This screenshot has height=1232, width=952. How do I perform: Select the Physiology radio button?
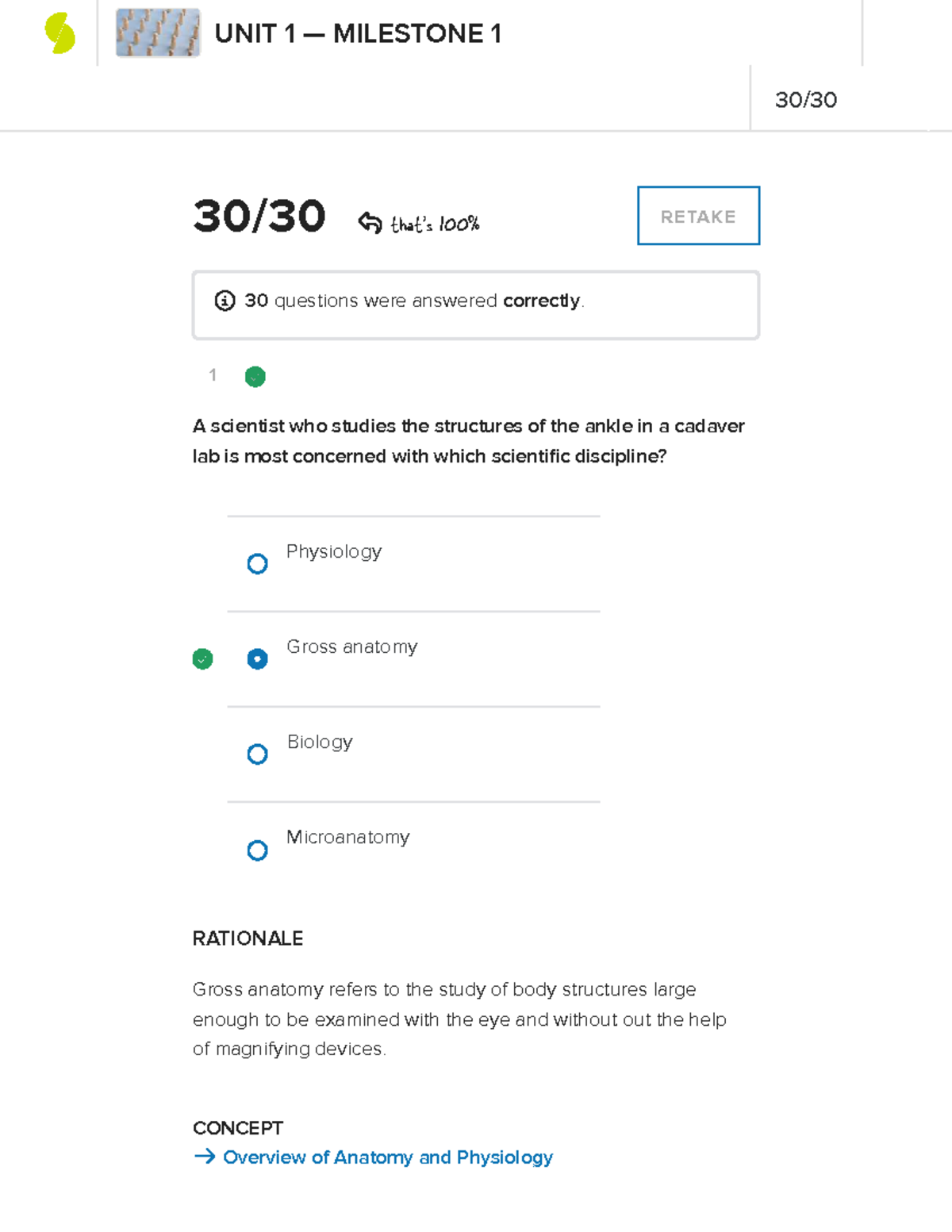(x=257, y=563)
